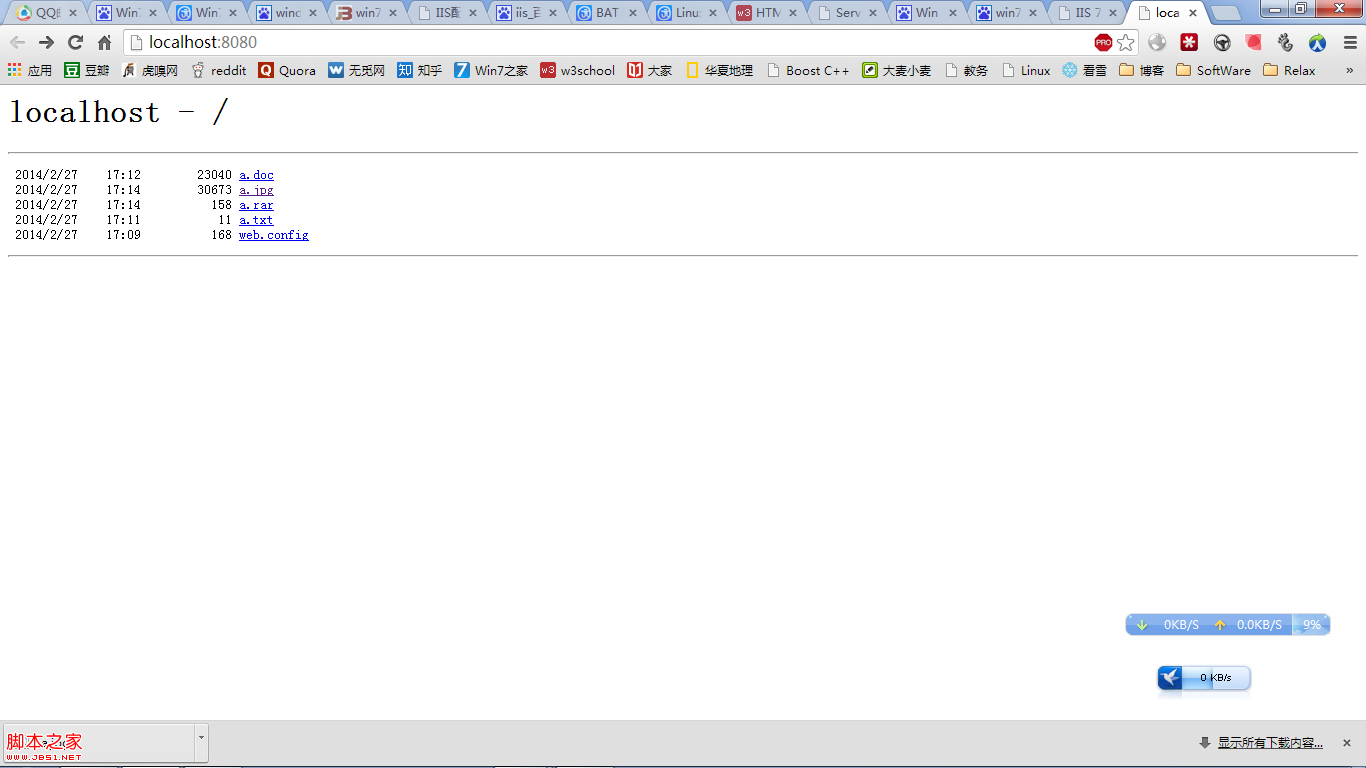This screenshot has height=768, width=1366.
Task: Show hidden bookmarks with the » chevron
Action: pyautogui.click(x=1349, y=70)
